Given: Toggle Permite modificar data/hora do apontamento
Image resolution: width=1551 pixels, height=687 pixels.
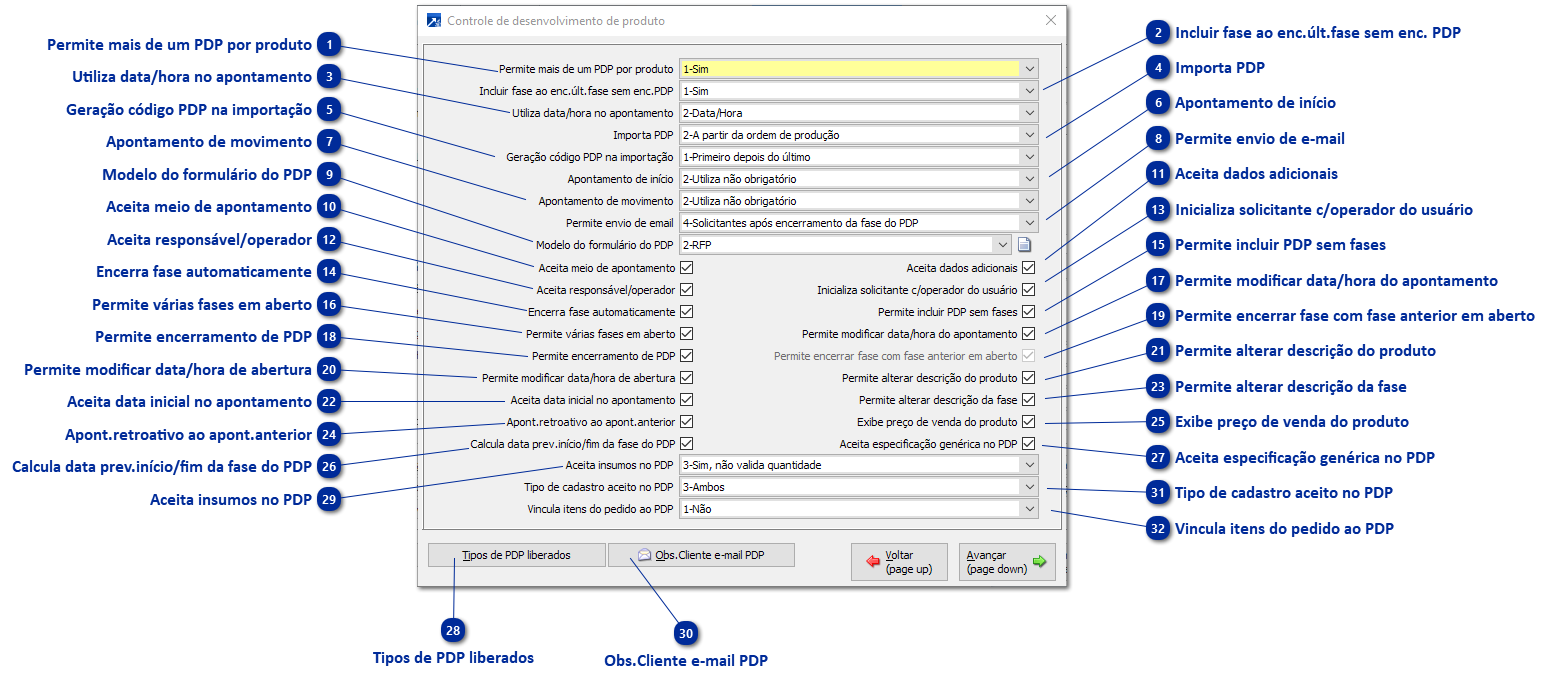Looking at the screenshot, I should point(1028,334).
